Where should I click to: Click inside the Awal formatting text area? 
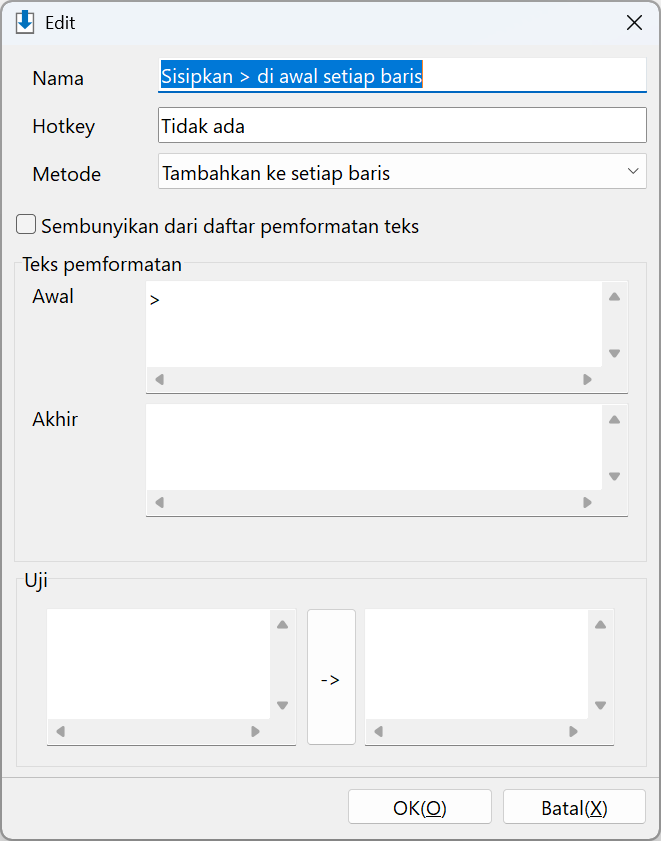(374, 324)
